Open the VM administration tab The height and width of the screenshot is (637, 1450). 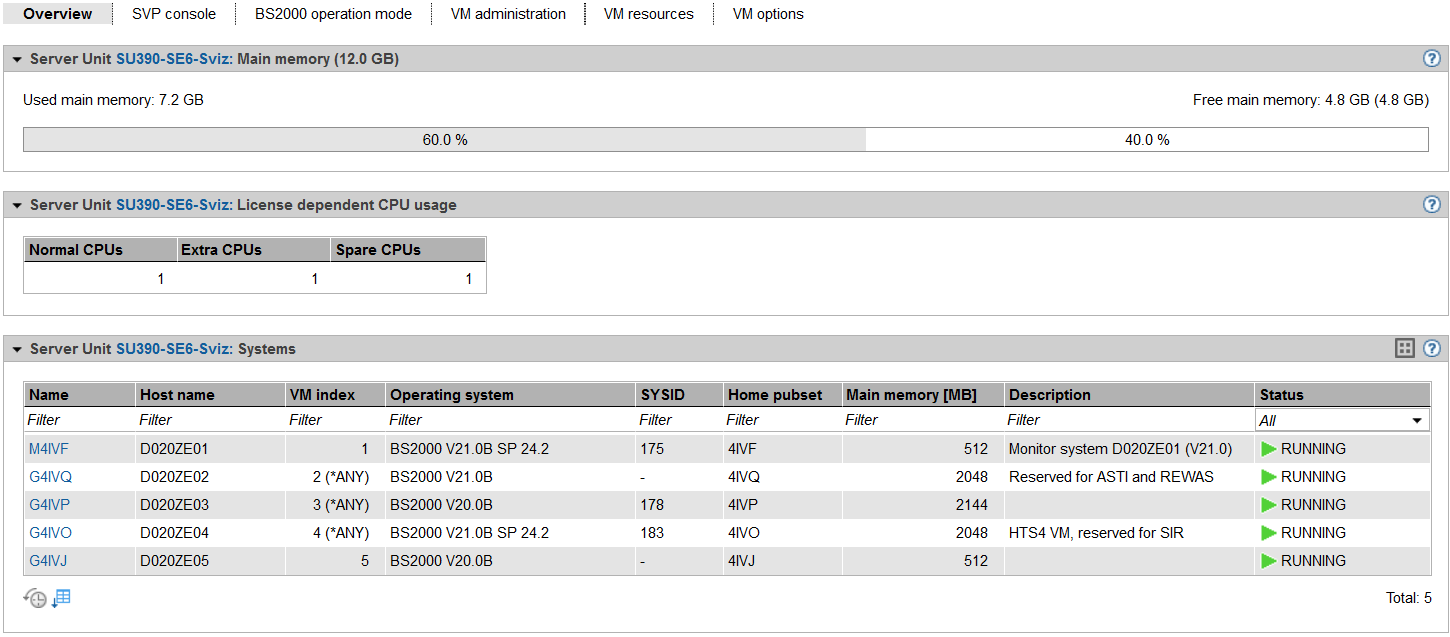pos(508,14)
